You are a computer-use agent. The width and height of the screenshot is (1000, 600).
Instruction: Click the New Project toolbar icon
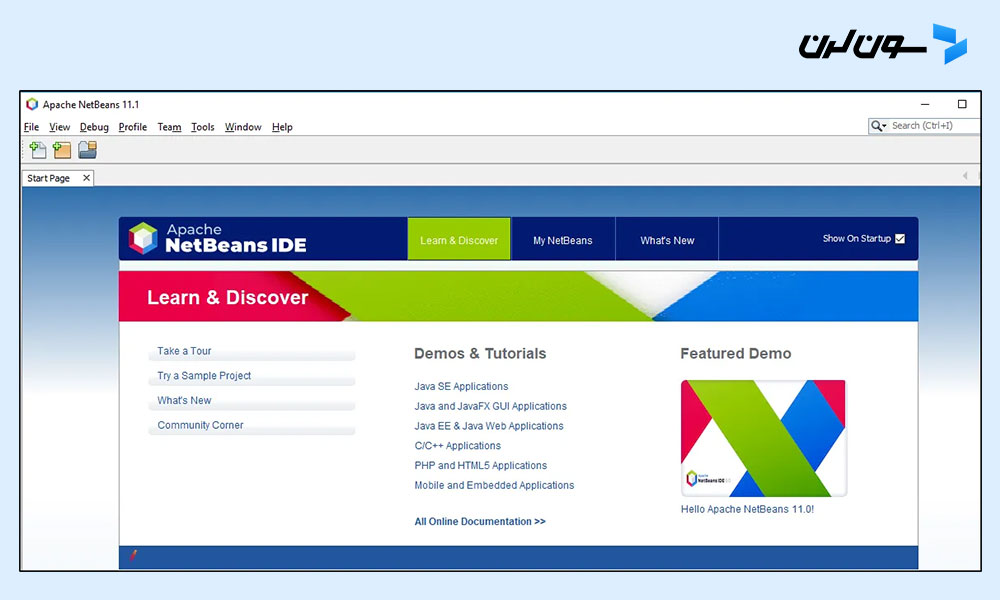click(62, 149)
